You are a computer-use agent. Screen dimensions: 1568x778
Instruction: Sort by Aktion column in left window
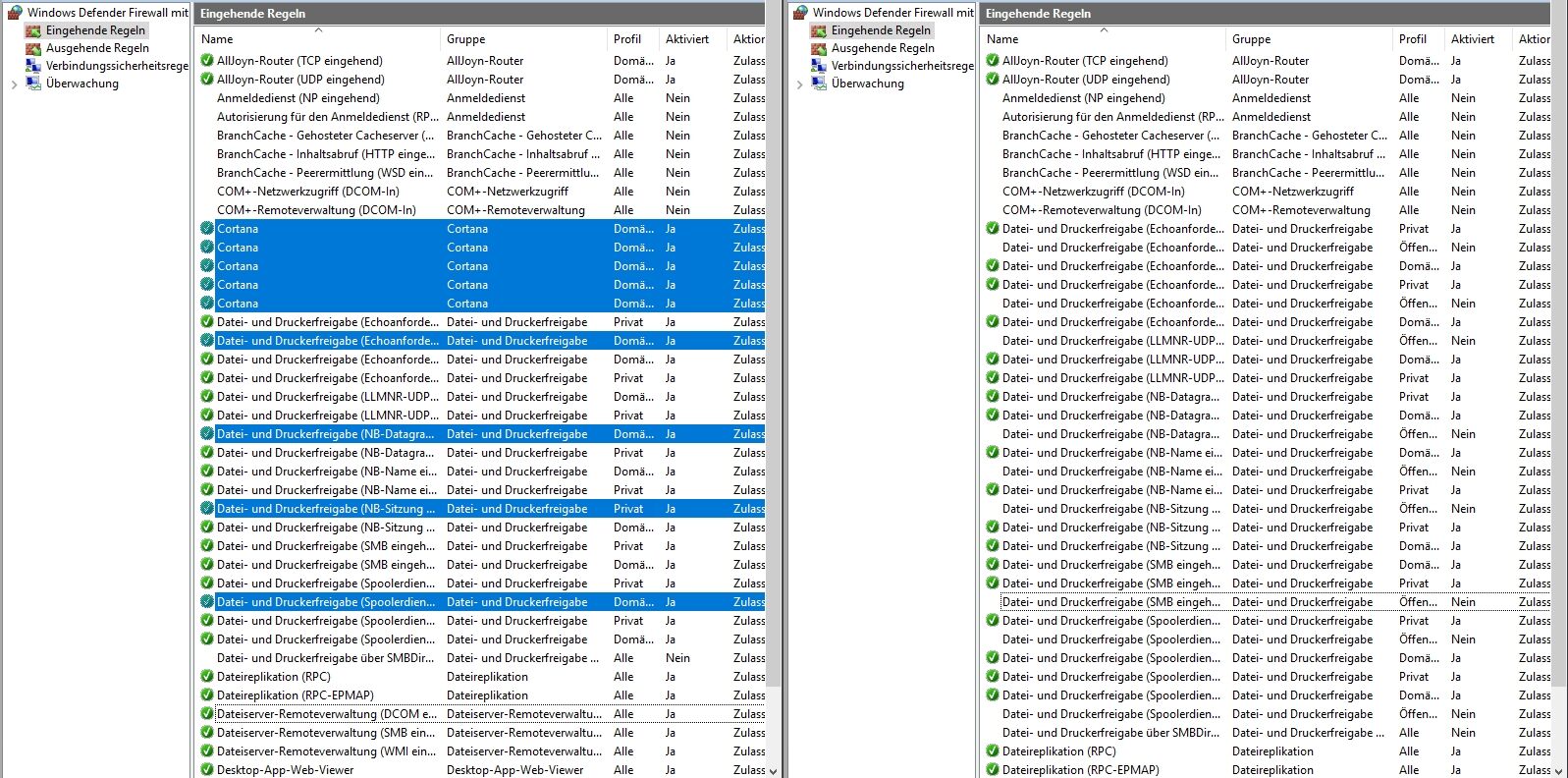point(747,39)
